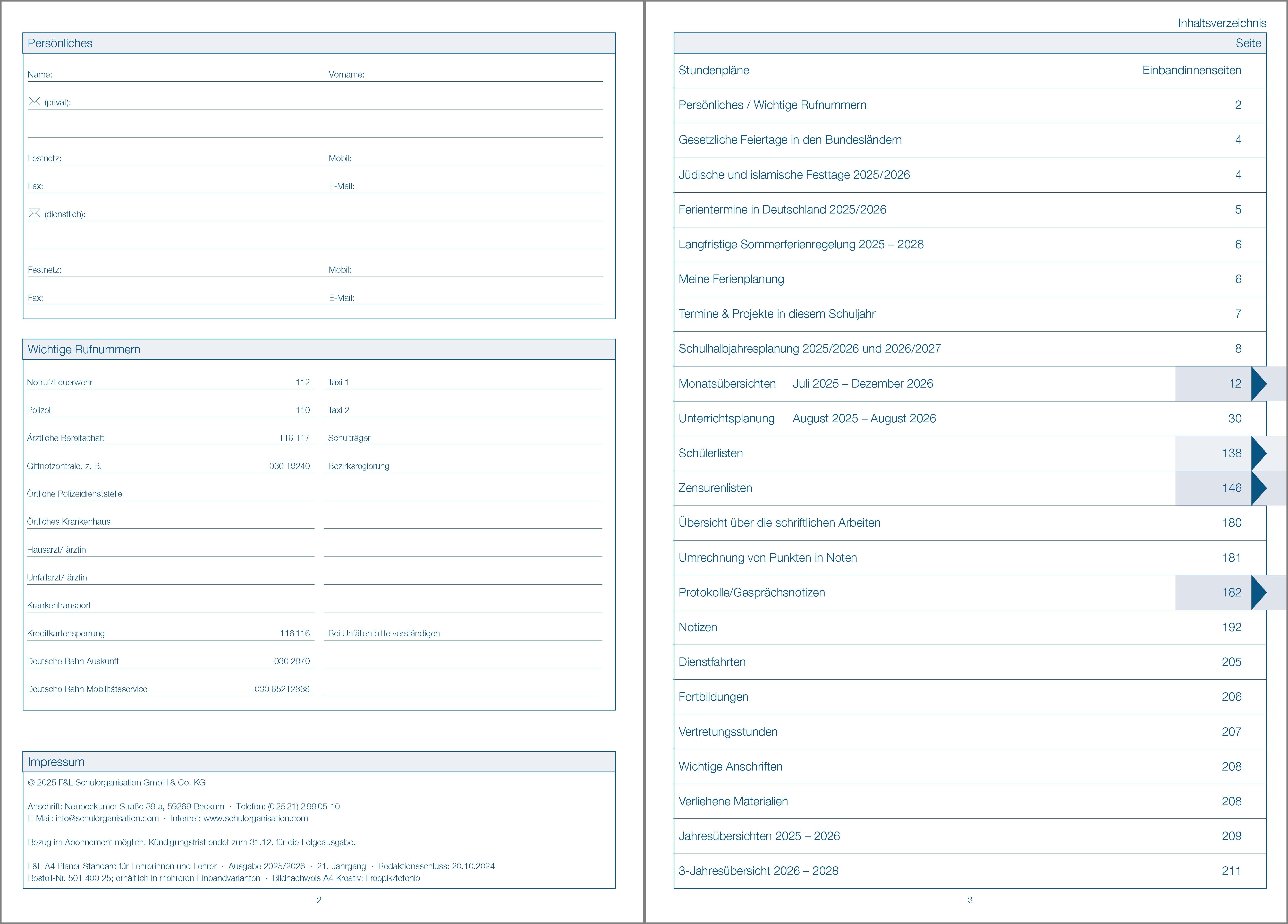Screen dimensions: 1288x924
Task: Click arrow marker beside Monatsübersichten page 12
Action: 1257,384
